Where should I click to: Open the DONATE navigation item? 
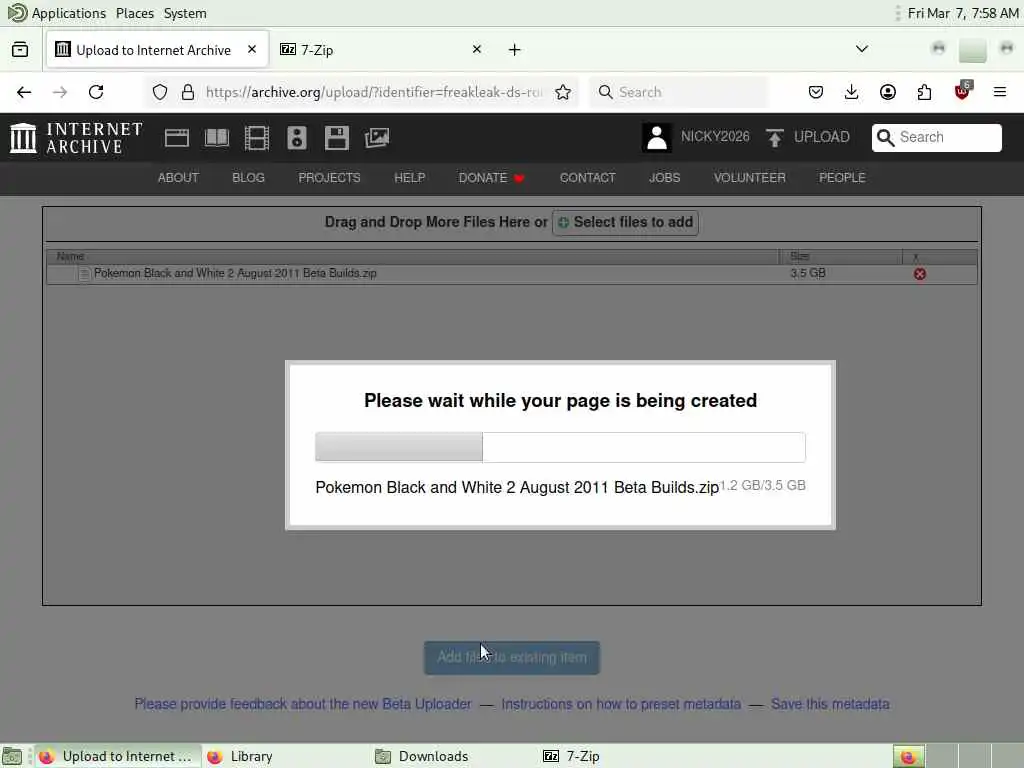point(491,178)
